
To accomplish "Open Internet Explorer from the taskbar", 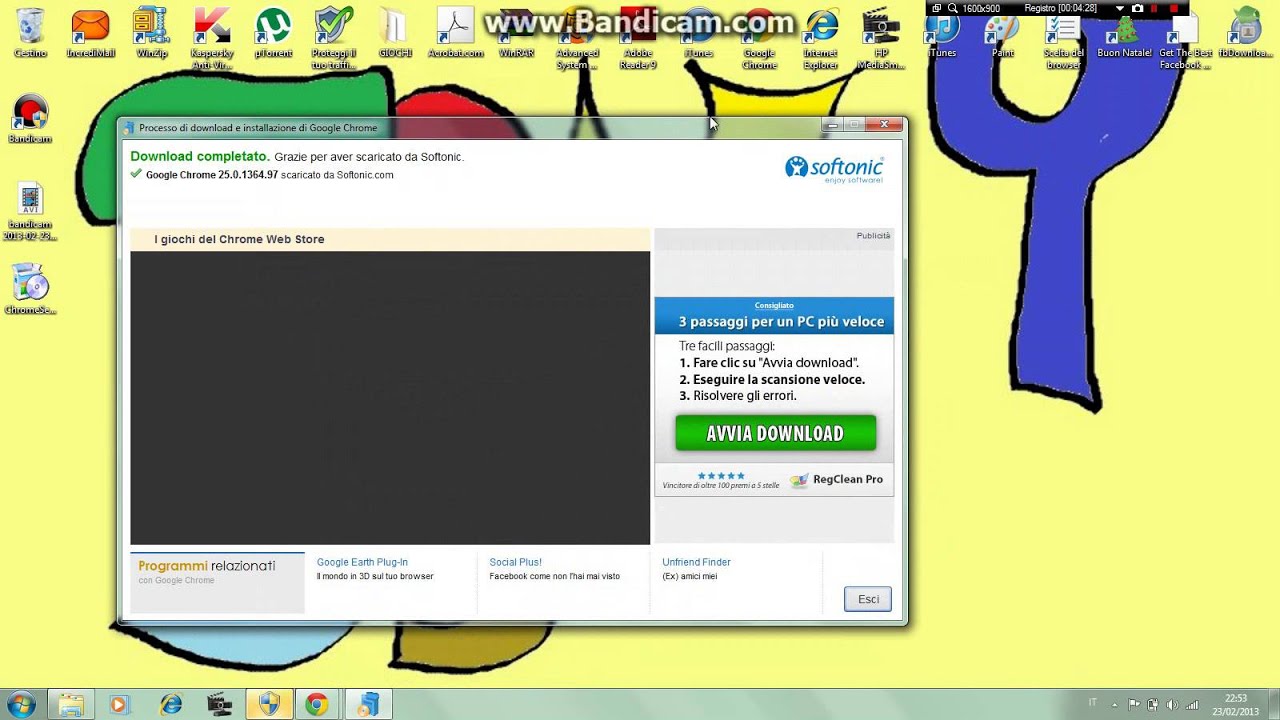I will [x=171, y=704].
